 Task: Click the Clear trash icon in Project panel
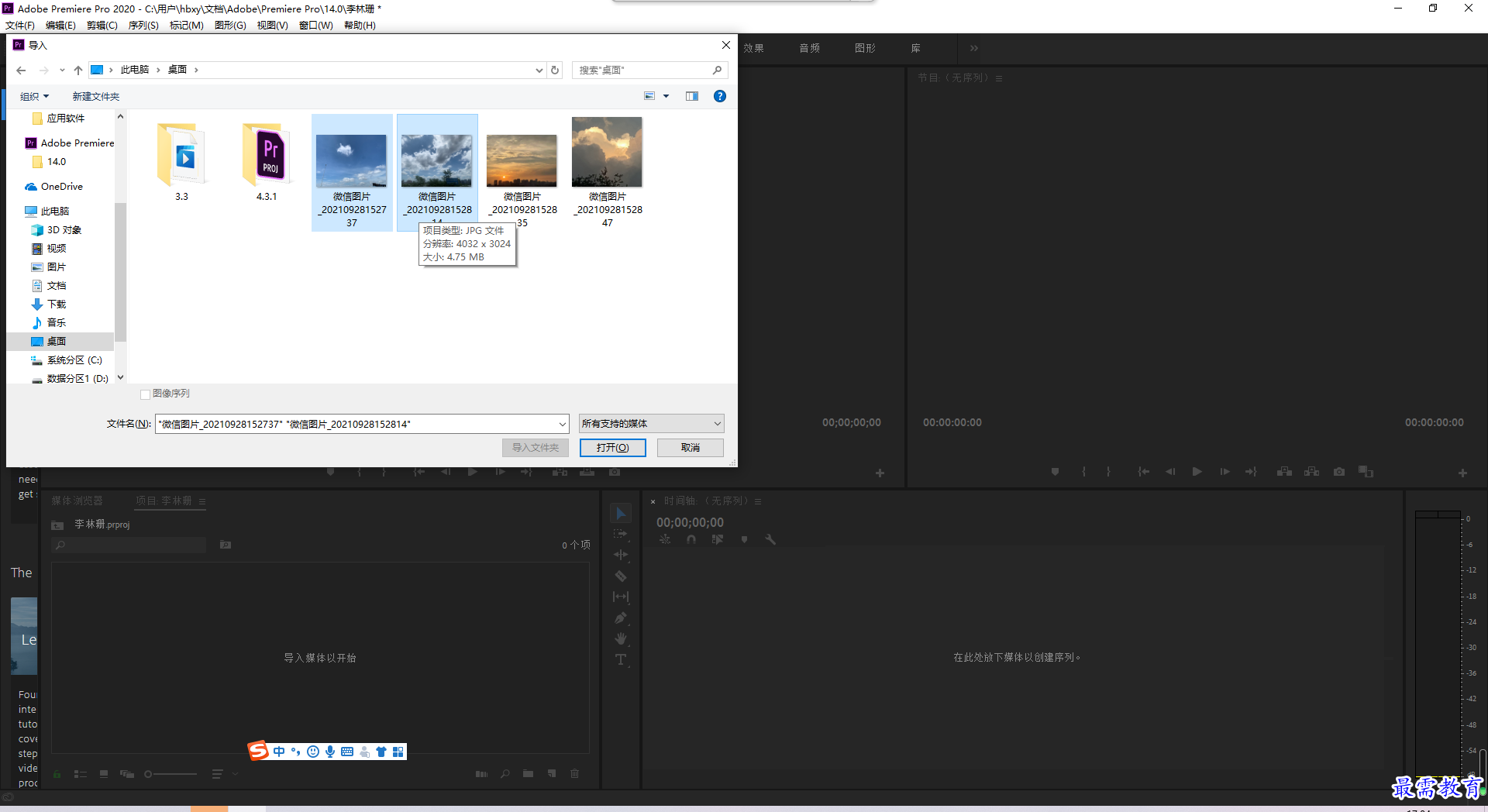click(x=575, y=774)
